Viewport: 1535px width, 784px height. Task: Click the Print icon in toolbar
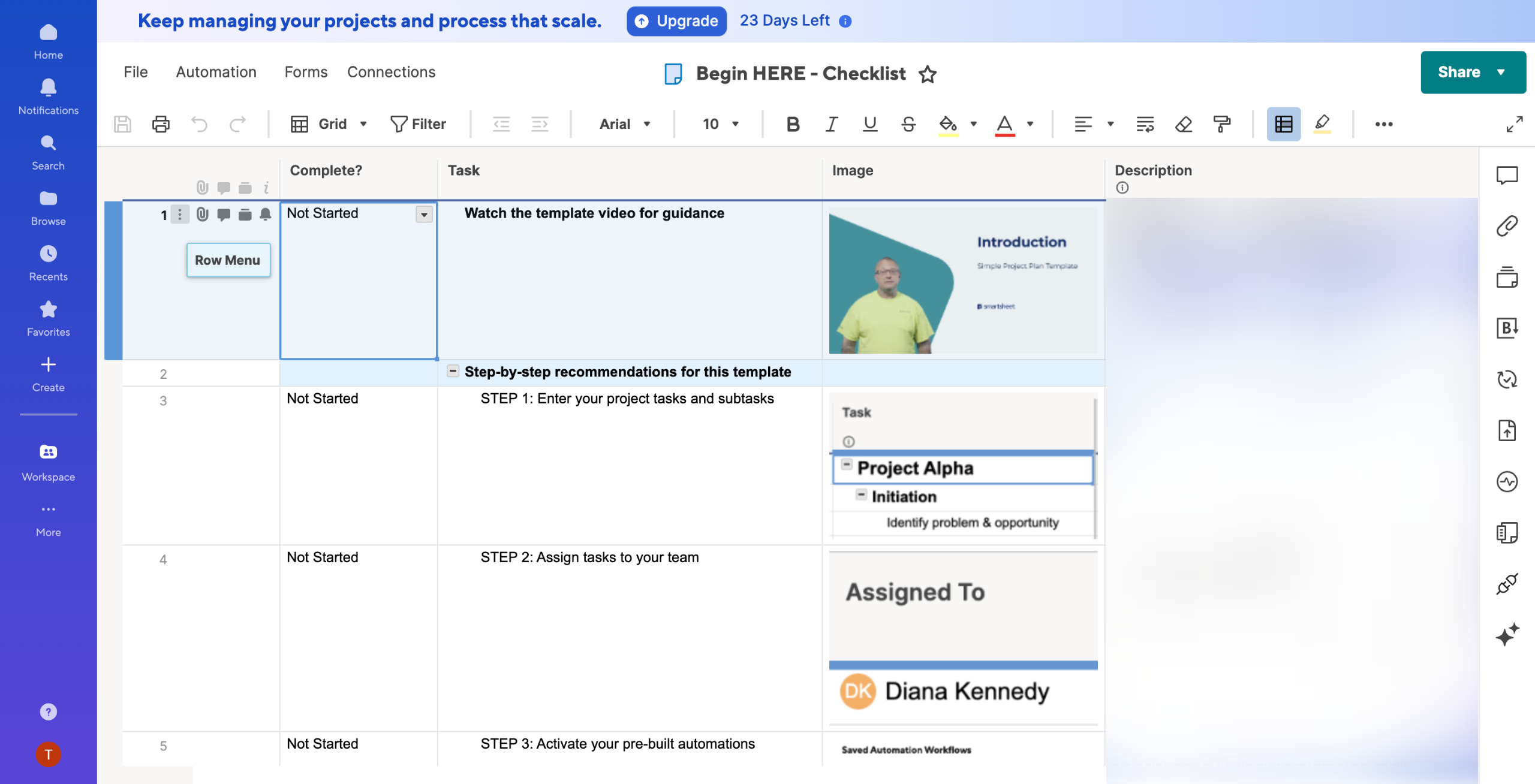[x=161, y=124]
